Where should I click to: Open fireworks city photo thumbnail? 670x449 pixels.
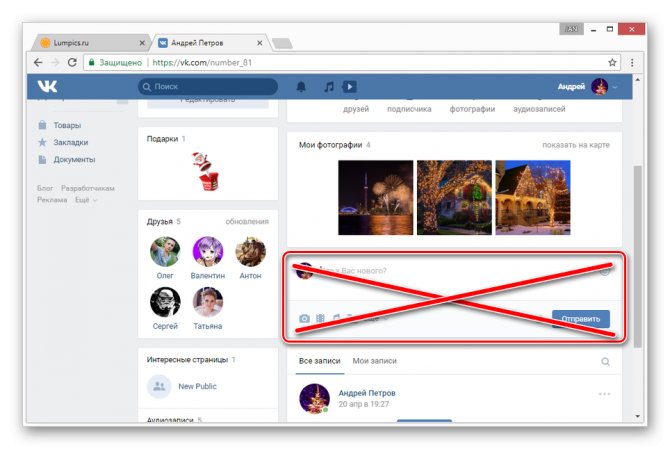[x=376, y=197]
